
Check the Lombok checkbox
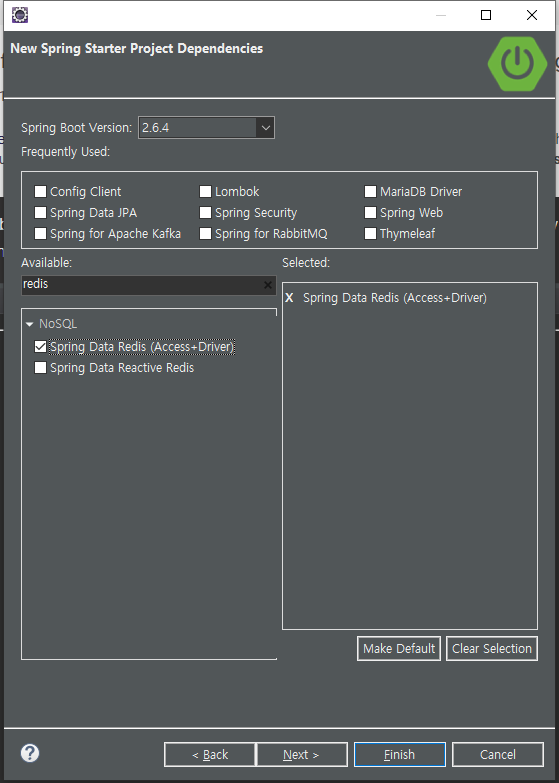tap(205, 192)
